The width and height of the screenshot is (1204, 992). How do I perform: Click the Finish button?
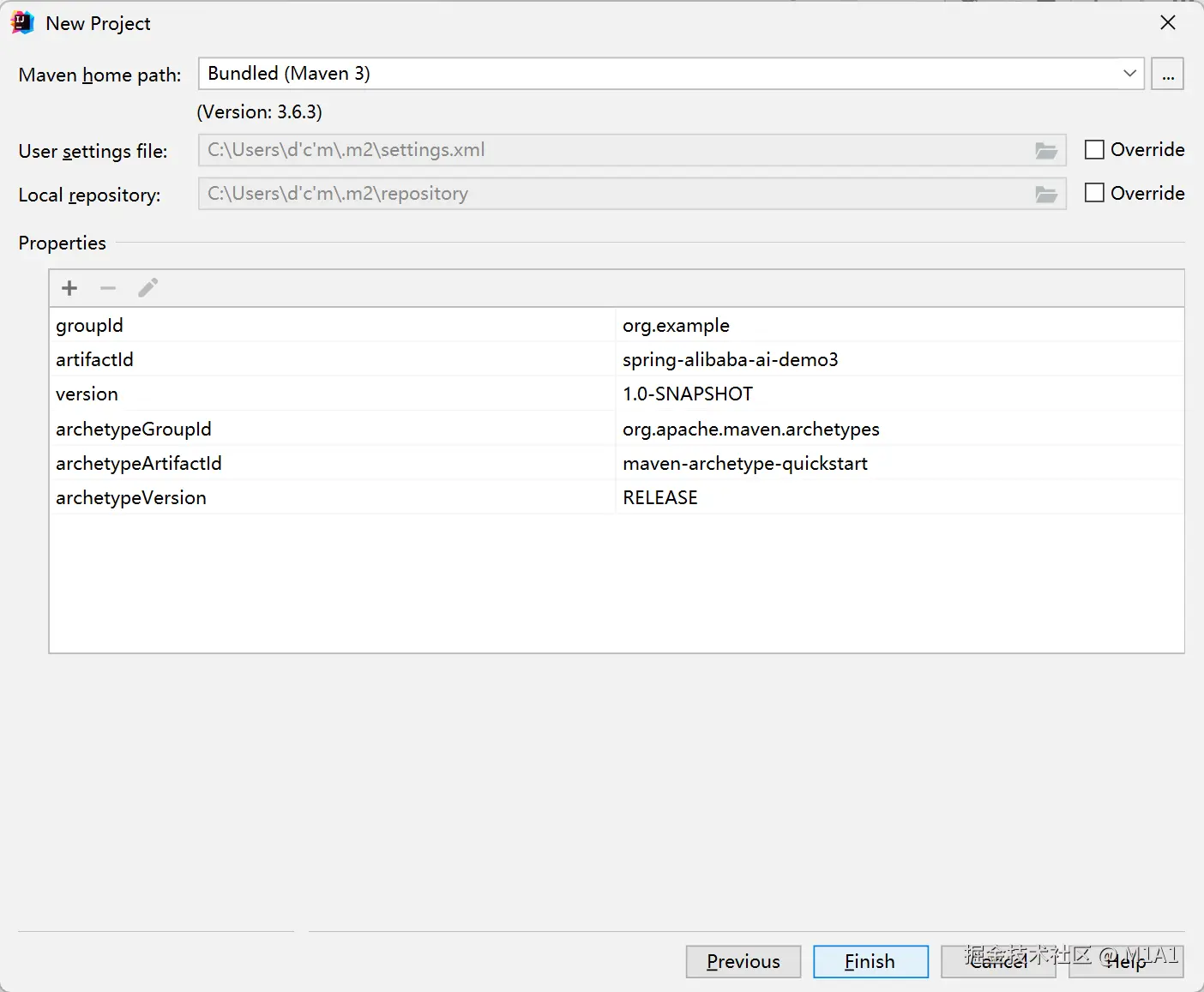(870, 961)
